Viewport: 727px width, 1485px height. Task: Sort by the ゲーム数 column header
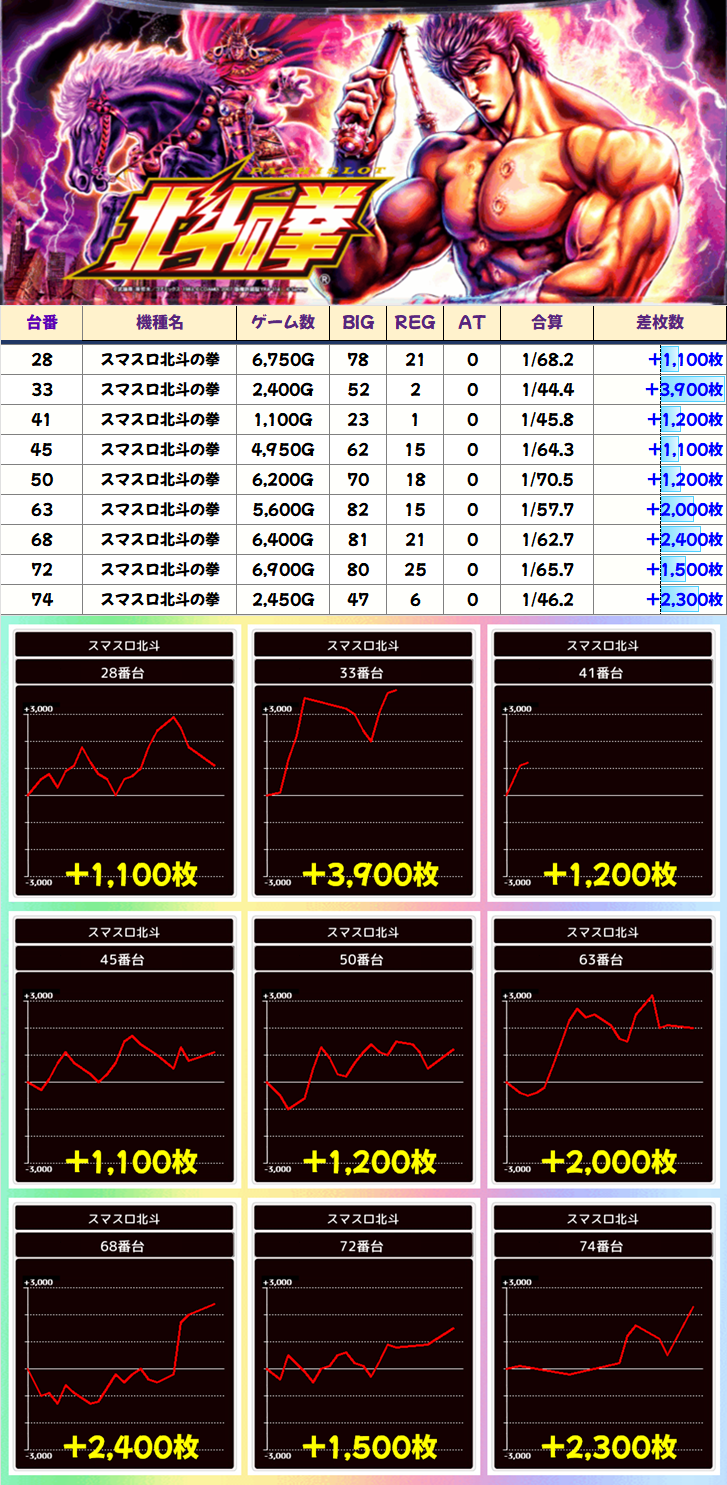click(x=283, y=323)
